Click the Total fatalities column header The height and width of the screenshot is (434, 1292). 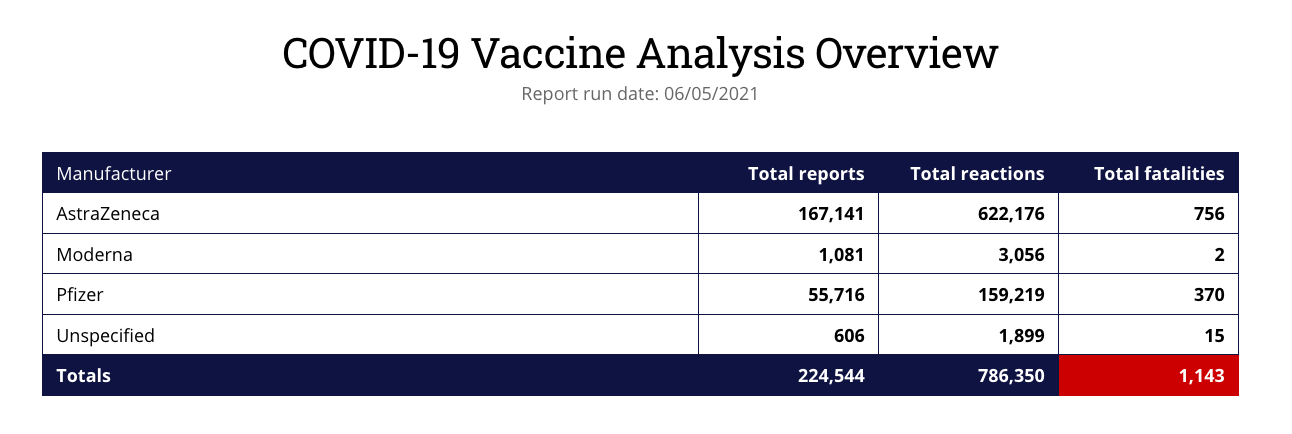[x=1159, y=174]
